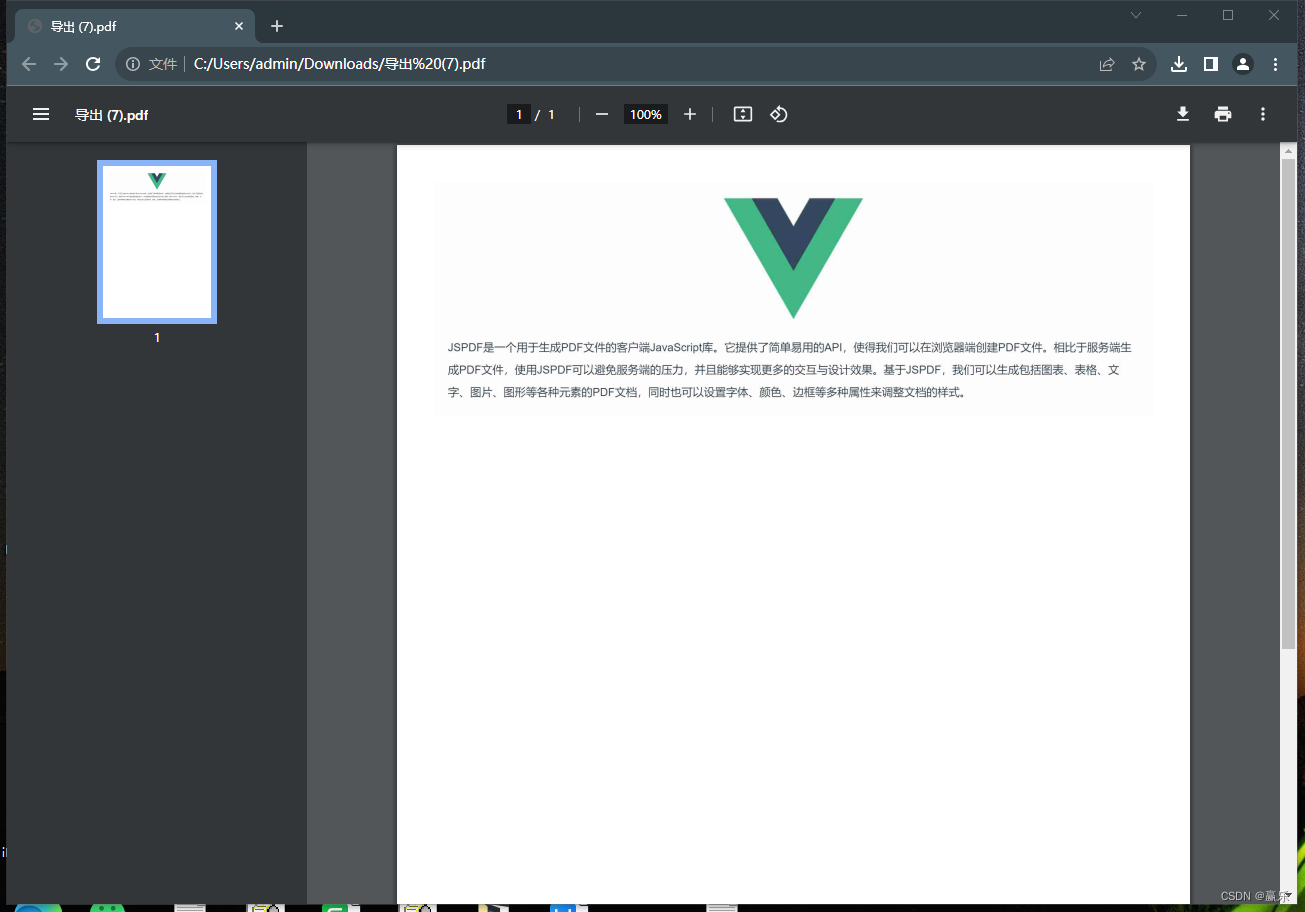The image size is (1305, 912).
Task: Select the print icon for this PDF
Action: click(1222, 114)
